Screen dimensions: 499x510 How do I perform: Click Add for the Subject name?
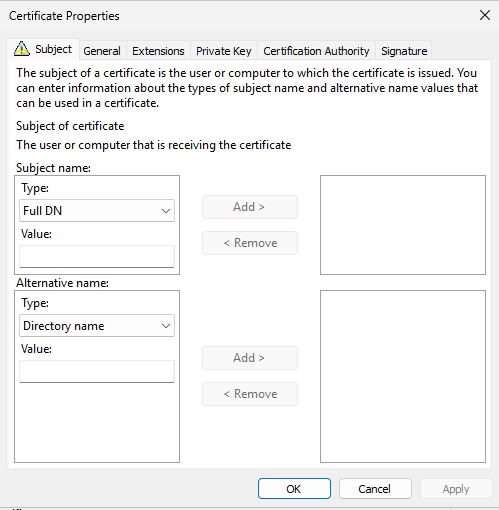(x=250, y=207)
